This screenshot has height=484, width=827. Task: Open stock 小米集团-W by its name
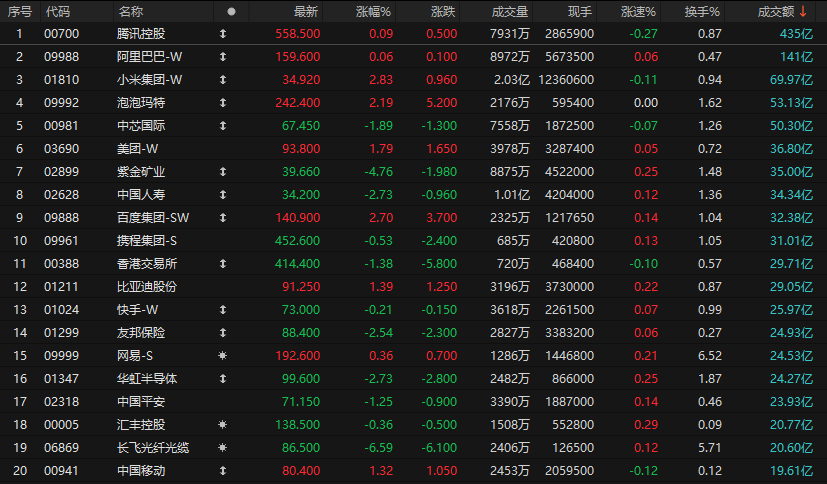click(x=149, y=80)
